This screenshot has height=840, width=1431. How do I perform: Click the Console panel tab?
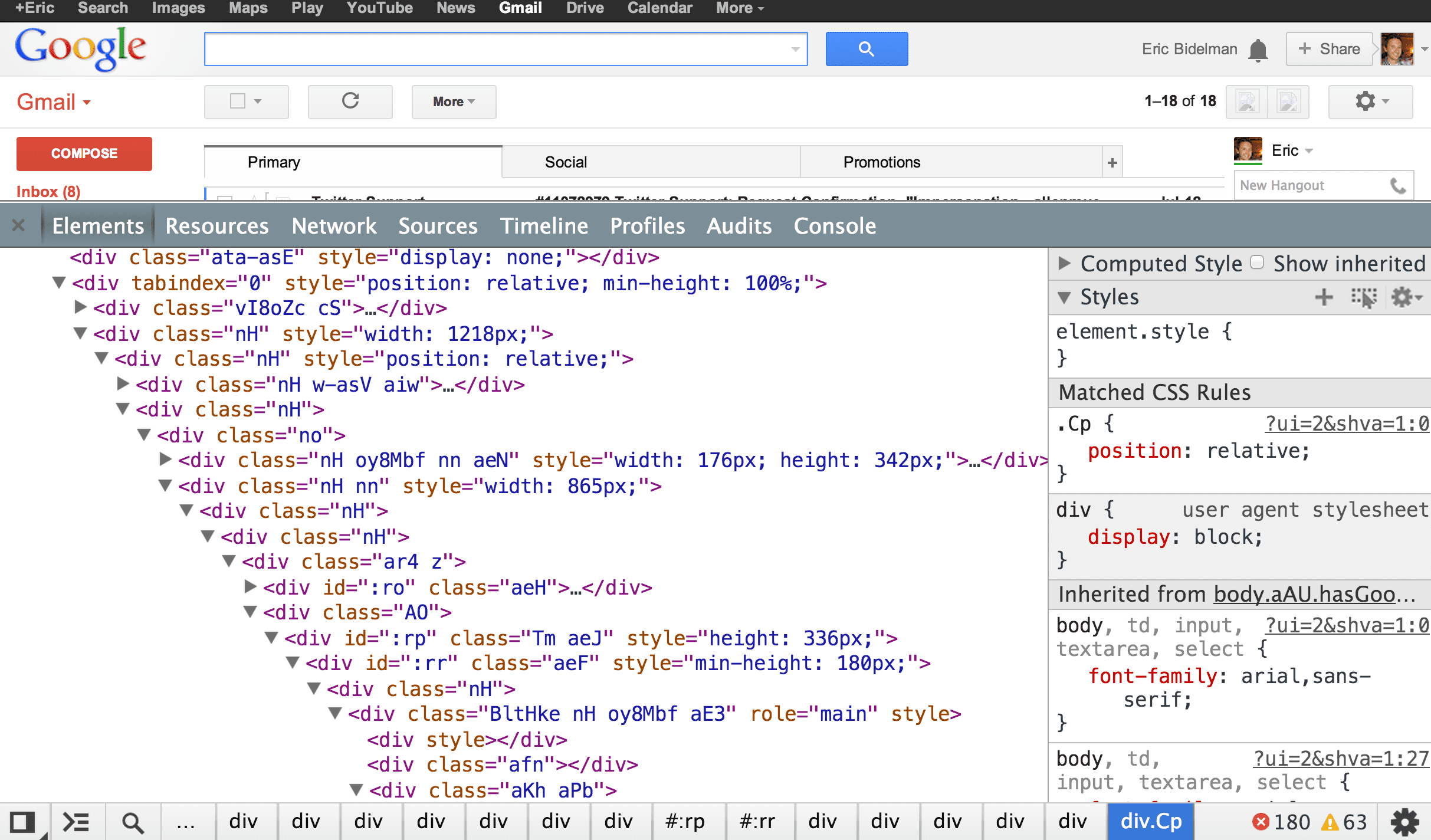(833, 226)
